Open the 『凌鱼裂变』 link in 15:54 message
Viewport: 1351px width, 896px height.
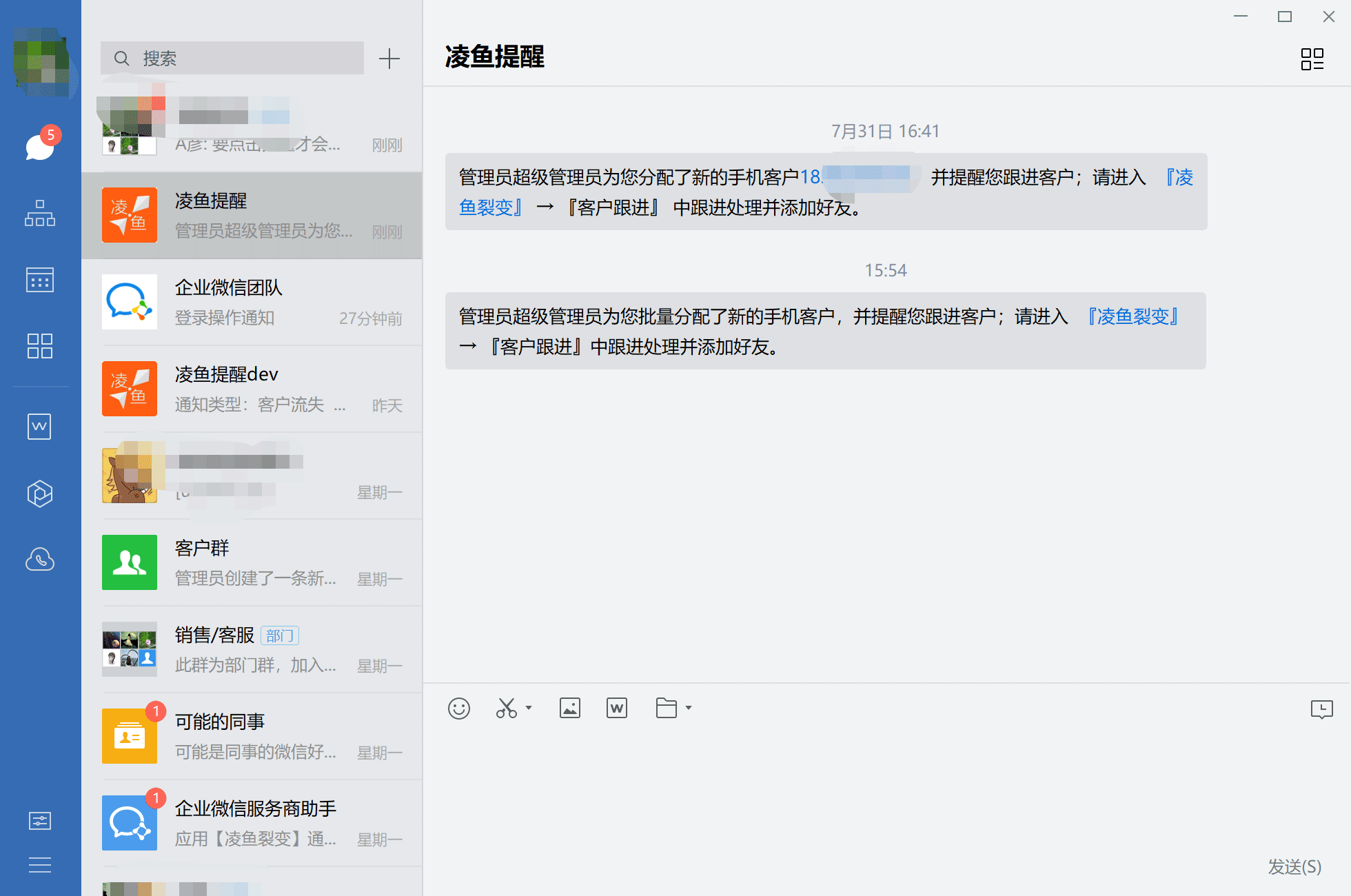(1132, 317)
